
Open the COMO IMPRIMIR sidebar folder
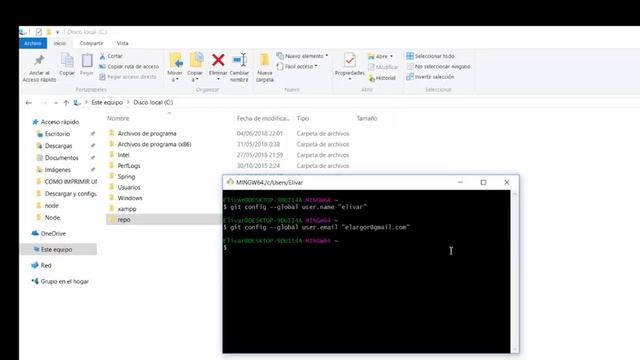71,182
